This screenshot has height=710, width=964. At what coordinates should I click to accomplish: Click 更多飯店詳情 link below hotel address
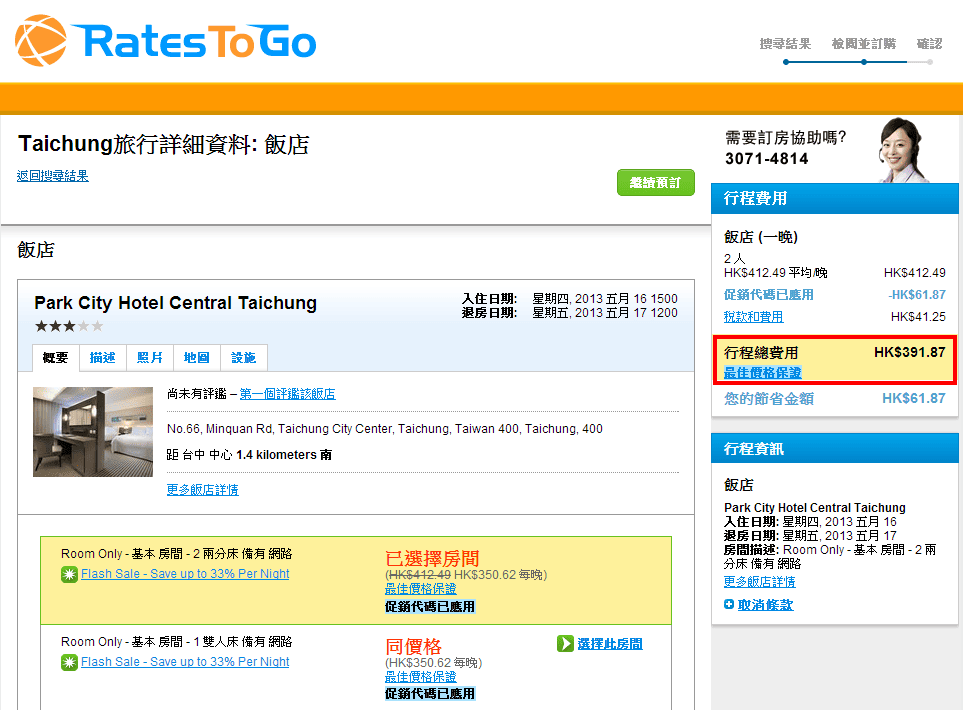point(203,490)
